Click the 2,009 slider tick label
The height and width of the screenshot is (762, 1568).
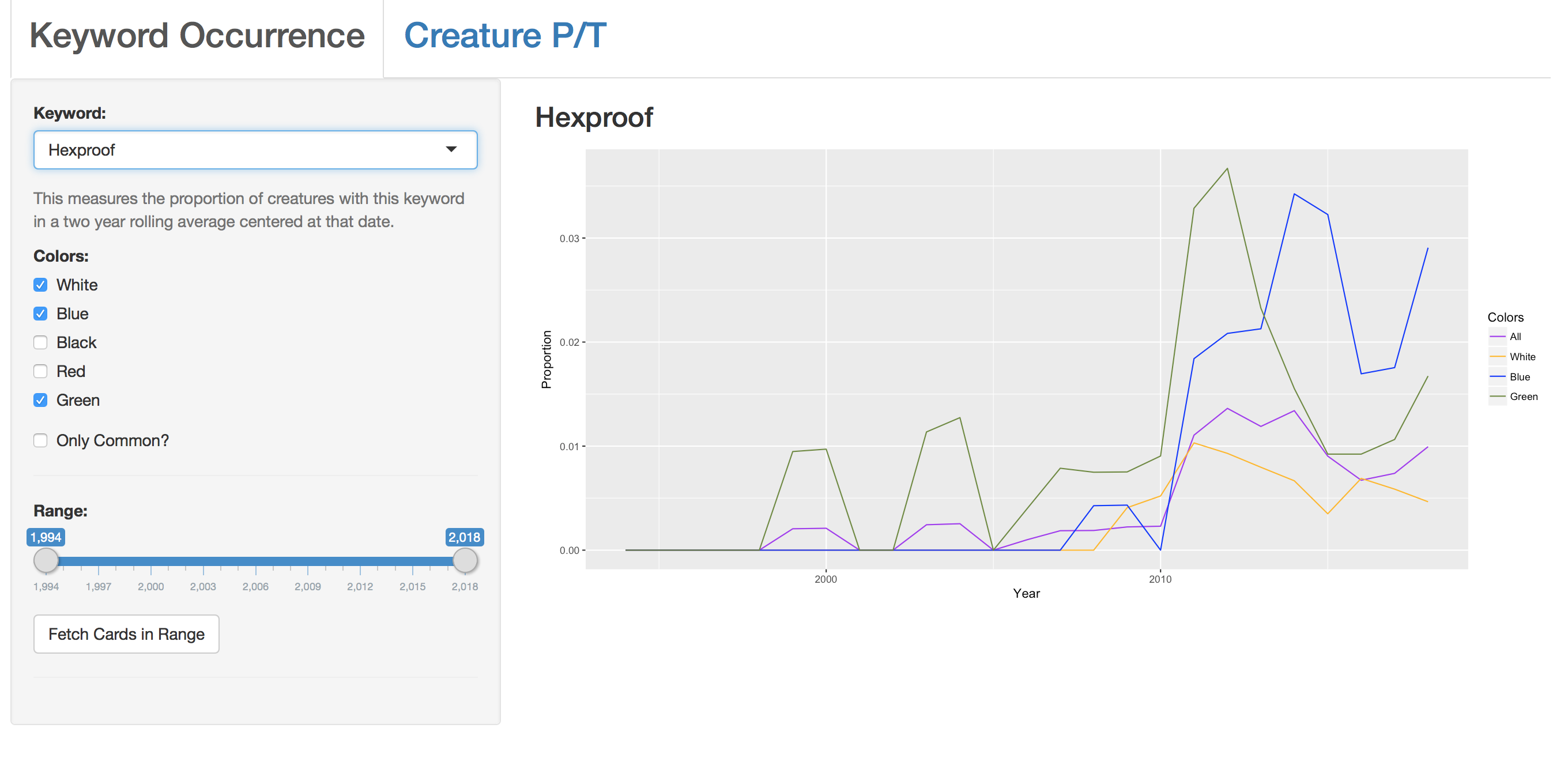307,587
